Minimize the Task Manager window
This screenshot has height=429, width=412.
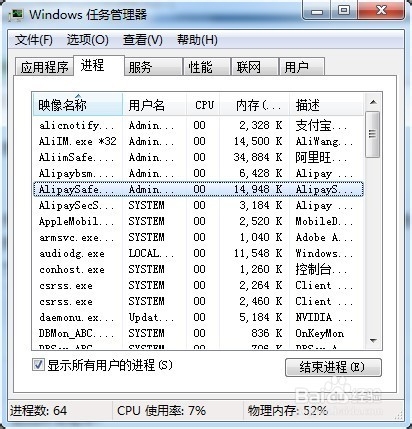317,12
